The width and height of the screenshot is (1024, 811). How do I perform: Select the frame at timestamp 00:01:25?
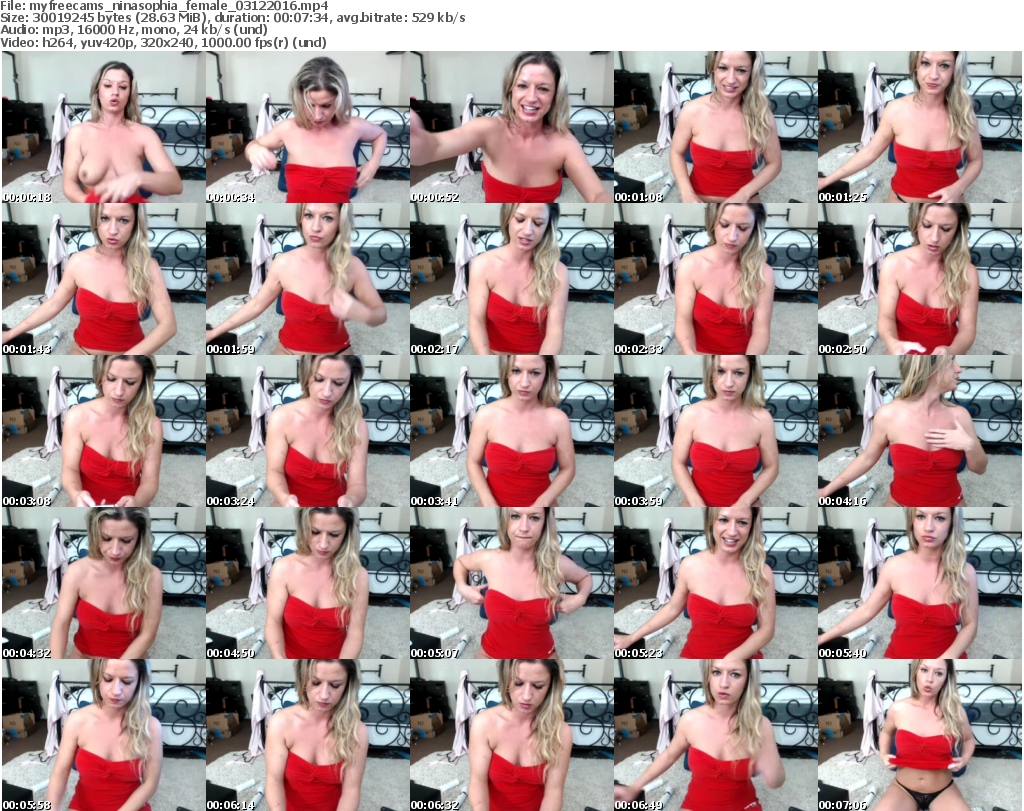pos(920,127)
